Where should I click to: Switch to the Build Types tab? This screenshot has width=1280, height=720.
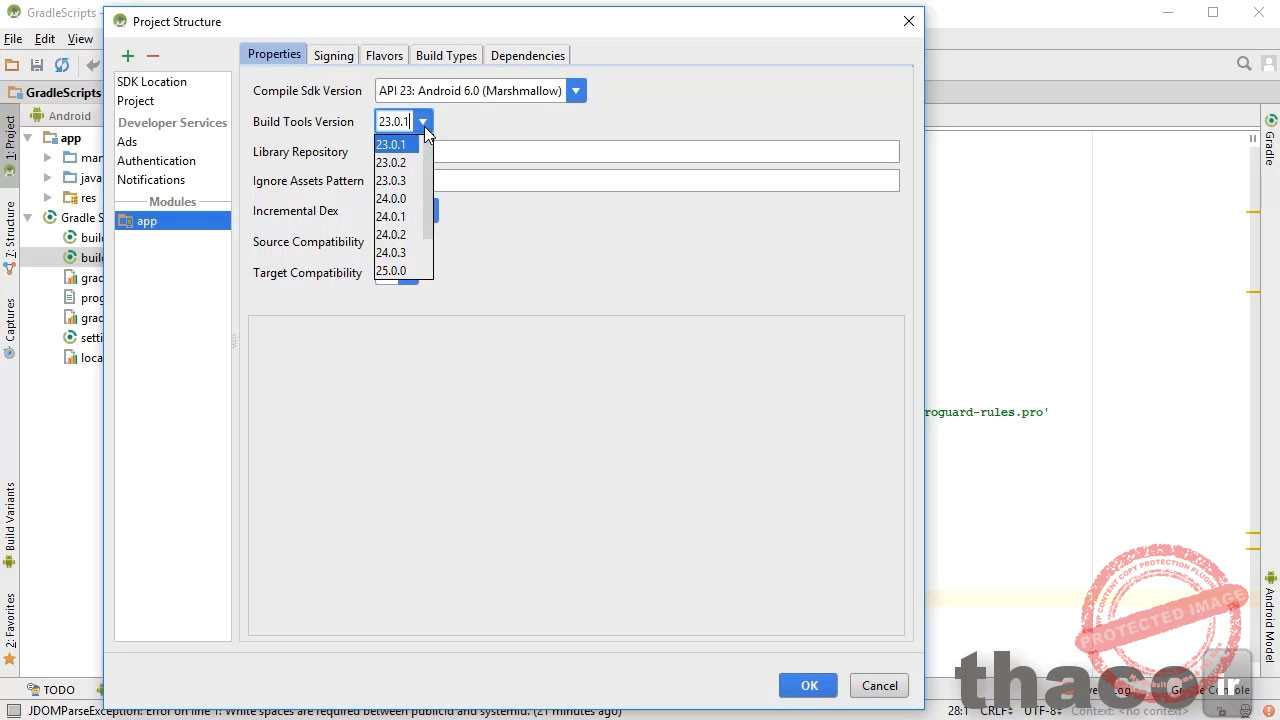pyautogui.click(x=446, y=55)
